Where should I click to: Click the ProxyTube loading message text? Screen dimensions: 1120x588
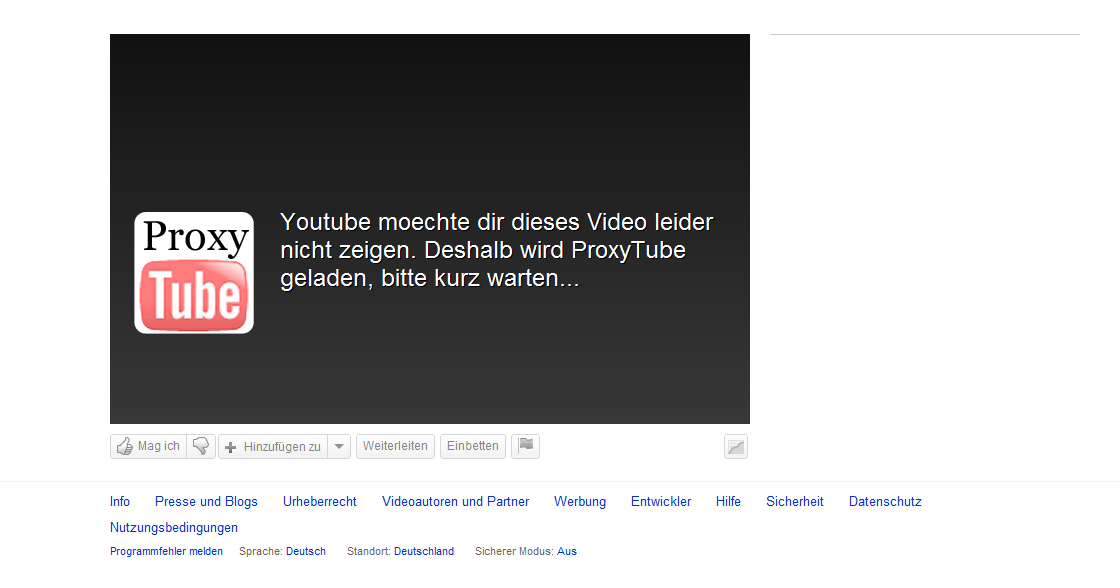pos(496,250)
